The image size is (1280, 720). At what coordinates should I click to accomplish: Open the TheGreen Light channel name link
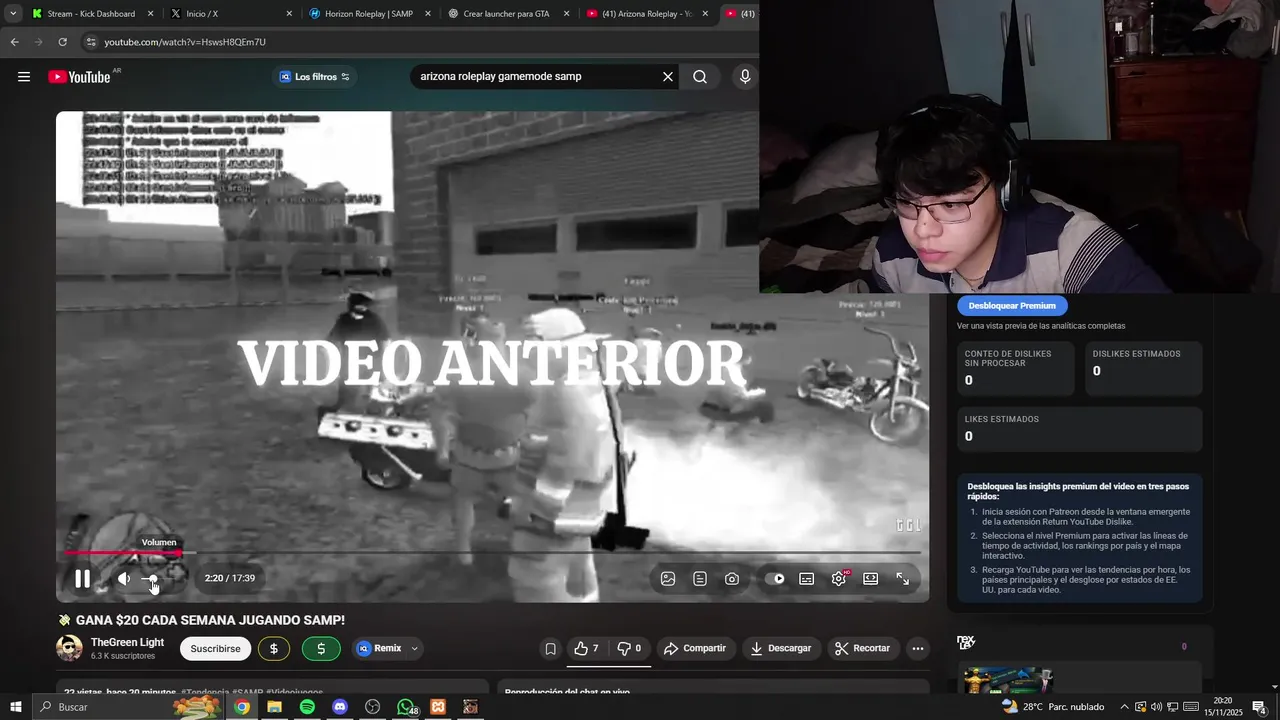pyautogui.click(x=127, y=642)
